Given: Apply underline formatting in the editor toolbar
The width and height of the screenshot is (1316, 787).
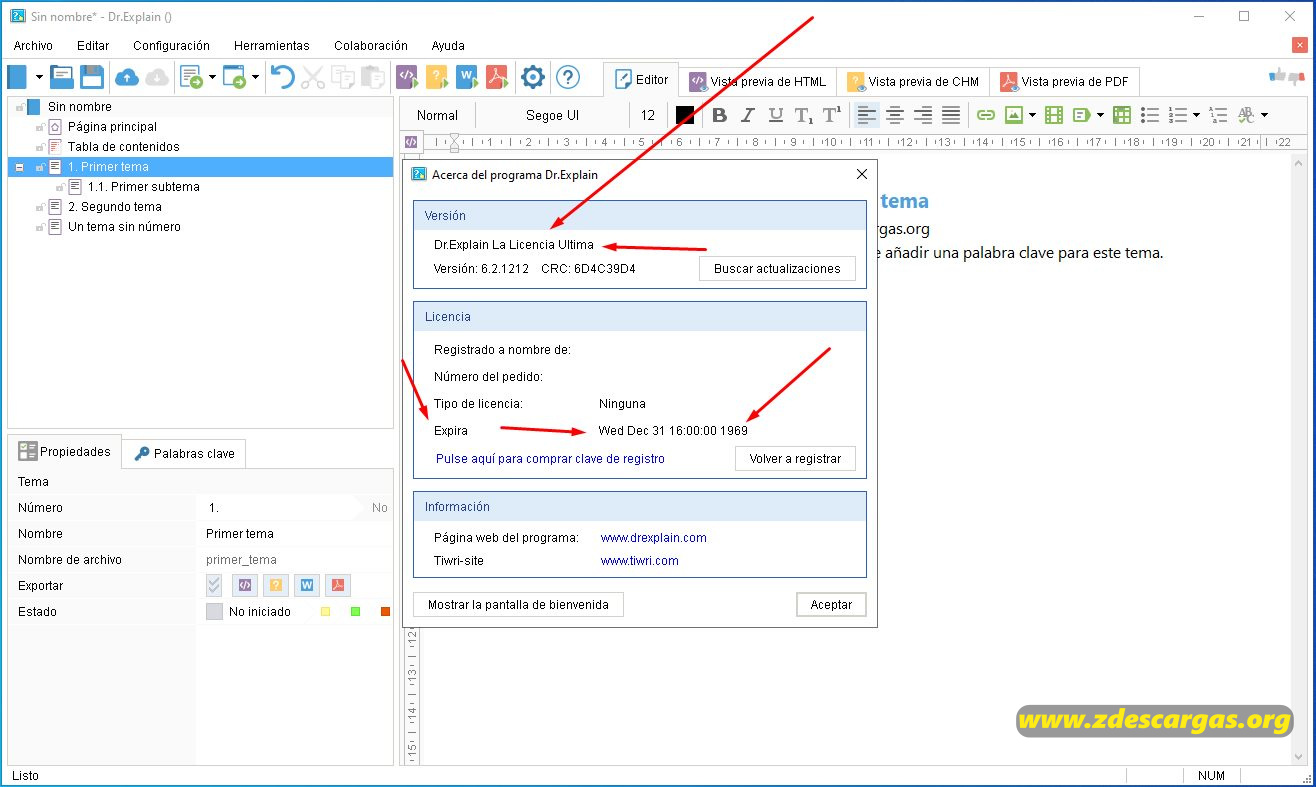Looking at the screenshot, I should (775, 115).
